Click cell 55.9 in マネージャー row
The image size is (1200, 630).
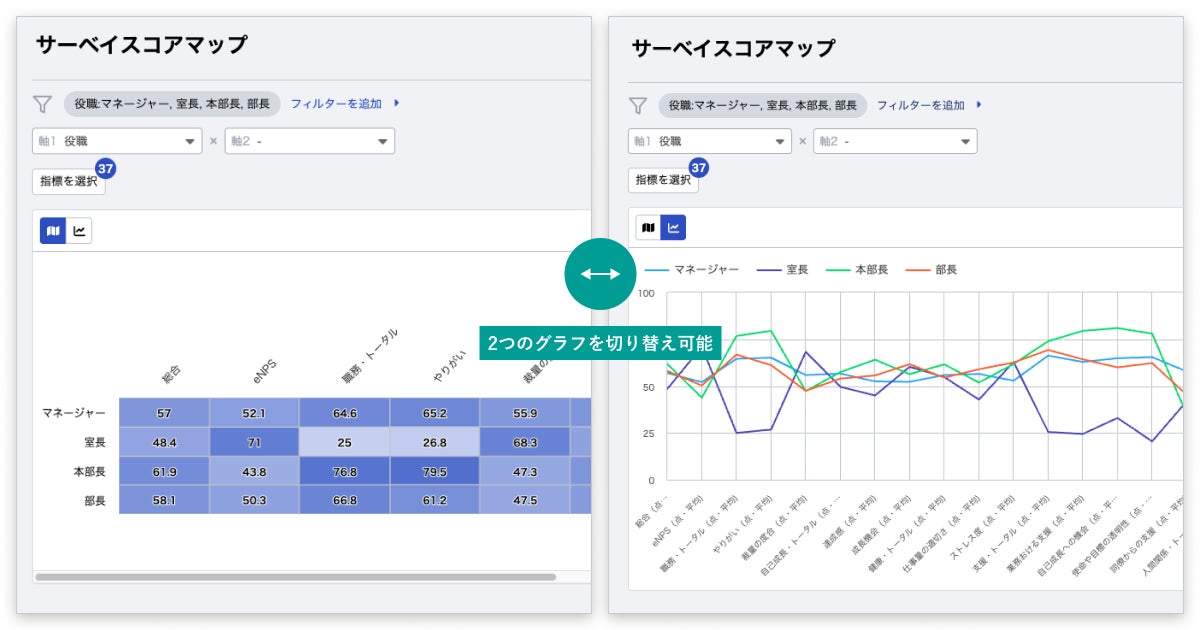click(524, 412)
